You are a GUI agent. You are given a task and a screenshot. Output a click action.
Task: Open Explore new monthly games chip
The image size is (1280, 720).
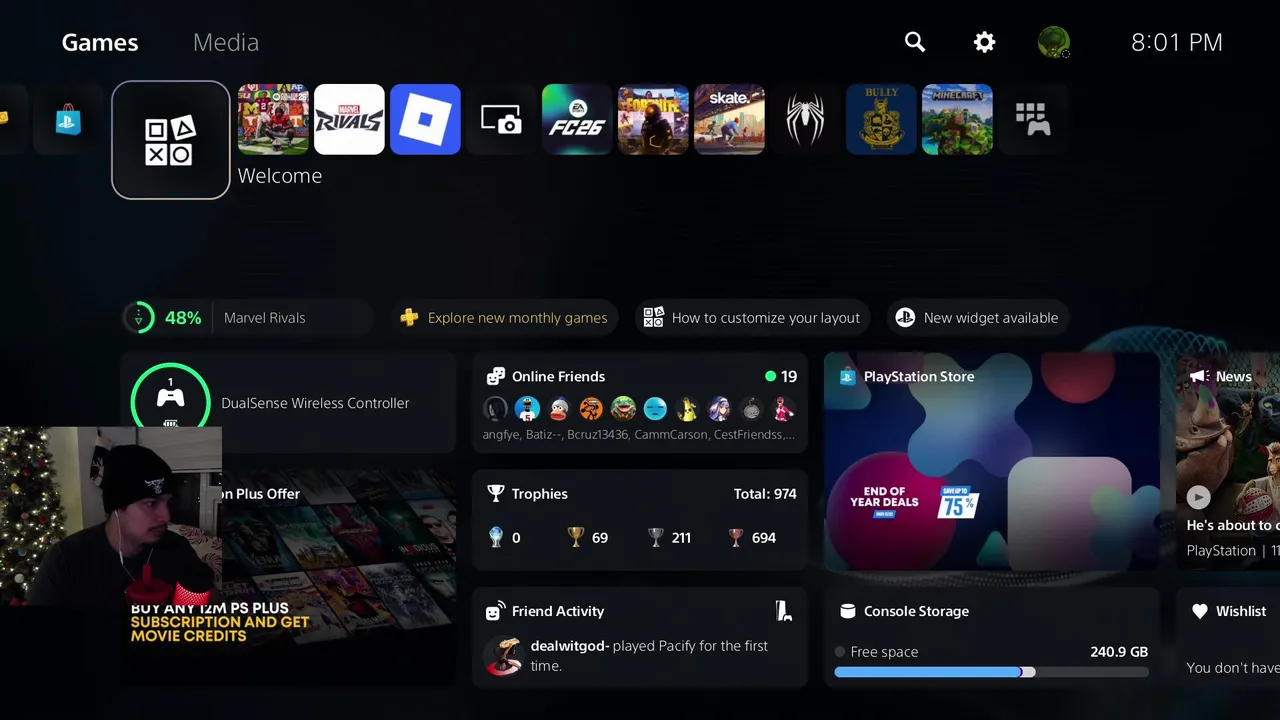506,318
